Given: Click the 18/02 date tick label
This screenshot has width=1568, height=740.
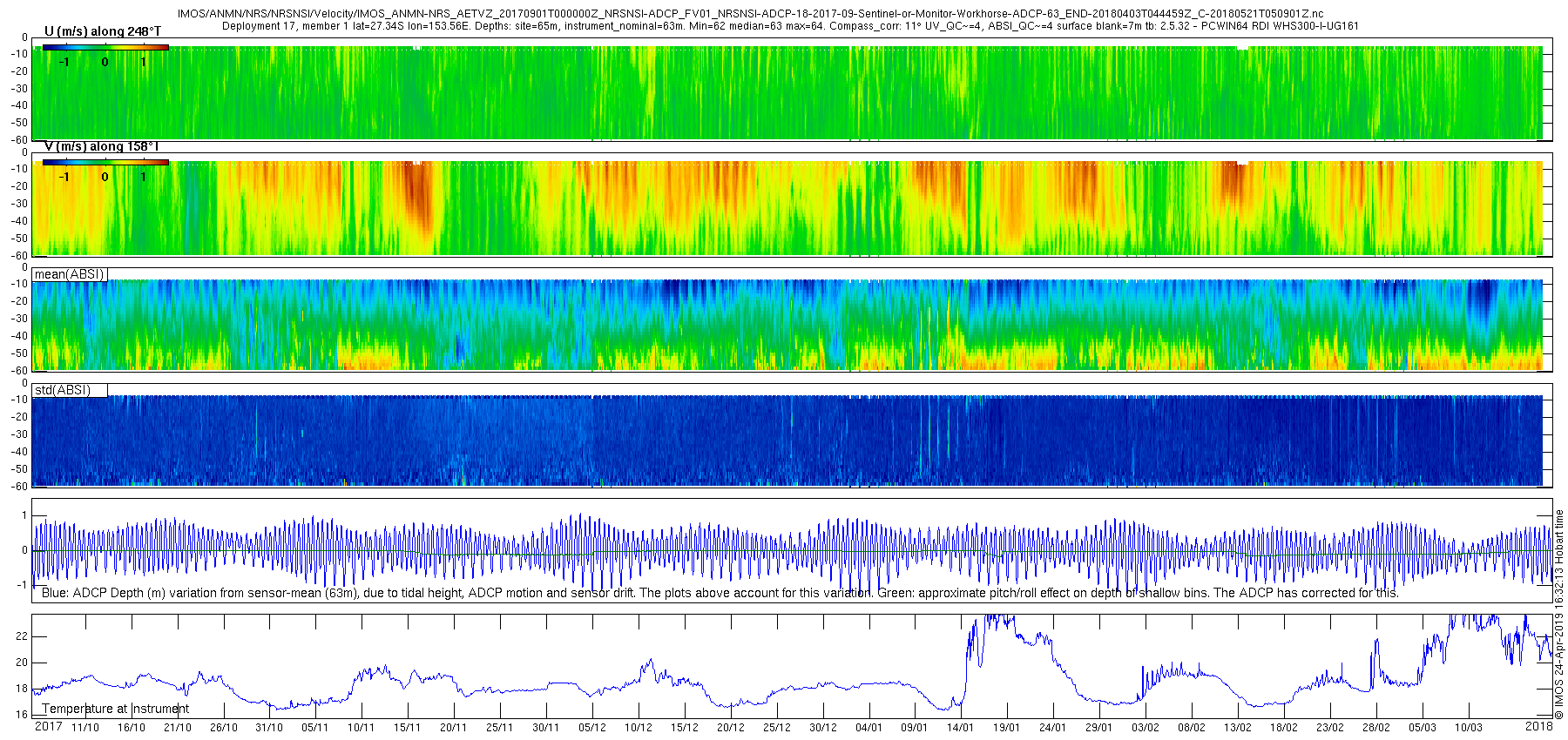Looking at the screenshot, I should [x=1284, y=728].
